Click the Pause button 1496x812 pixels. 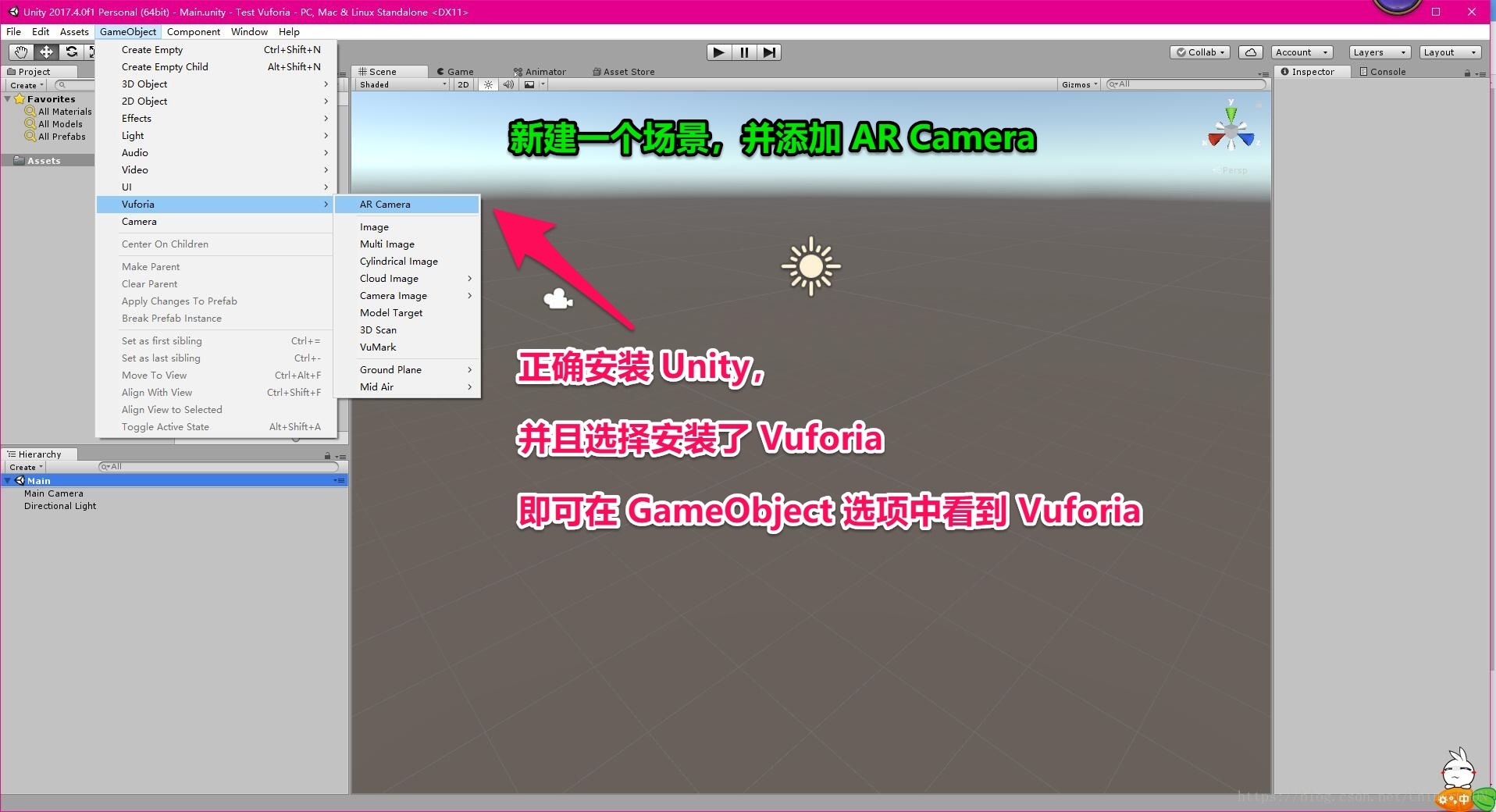(744, 52)
